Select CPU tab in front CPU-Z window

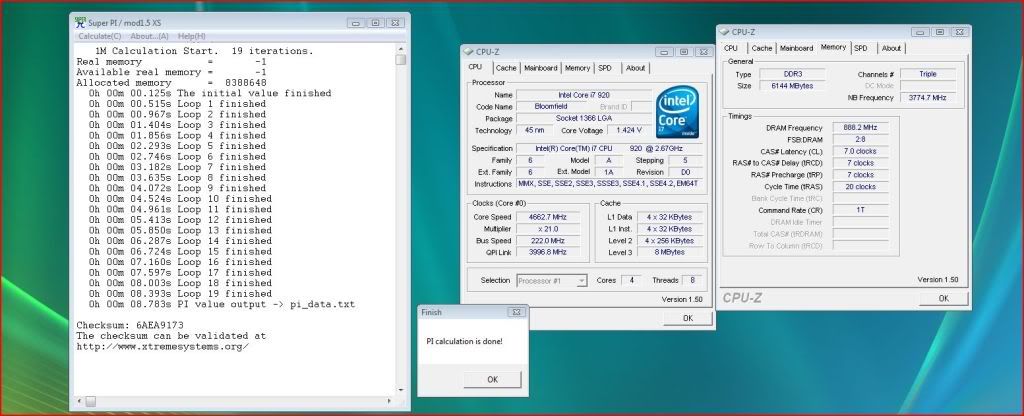[x=475, y=67]
